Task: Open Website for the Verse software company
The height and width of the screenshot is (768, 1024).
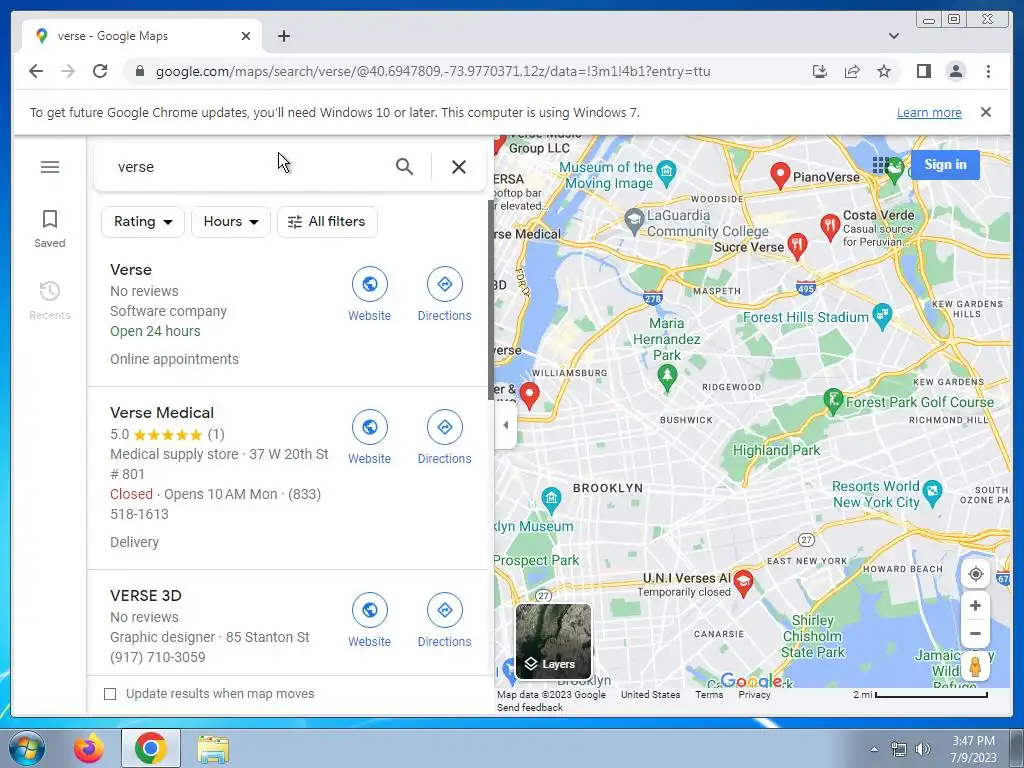Action: pos(370,295)
